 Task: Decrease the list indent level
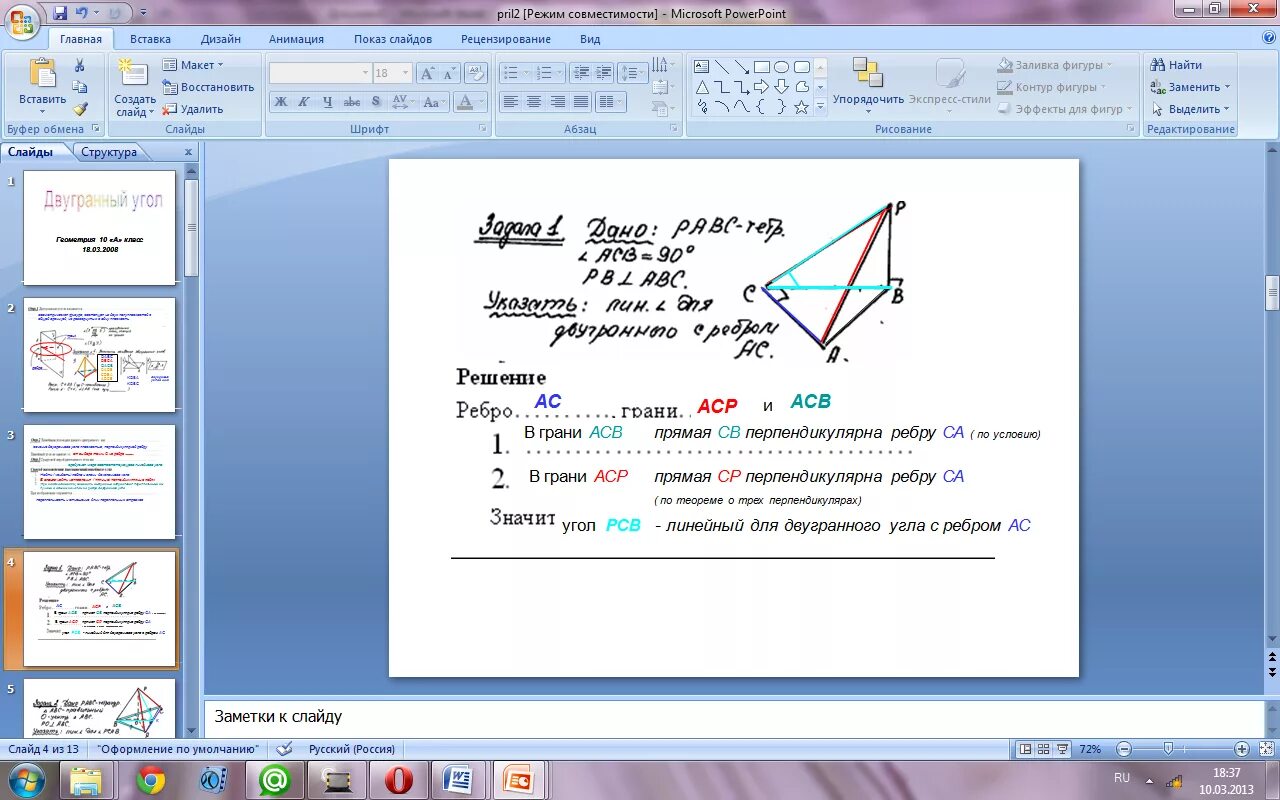click(581, 73)
